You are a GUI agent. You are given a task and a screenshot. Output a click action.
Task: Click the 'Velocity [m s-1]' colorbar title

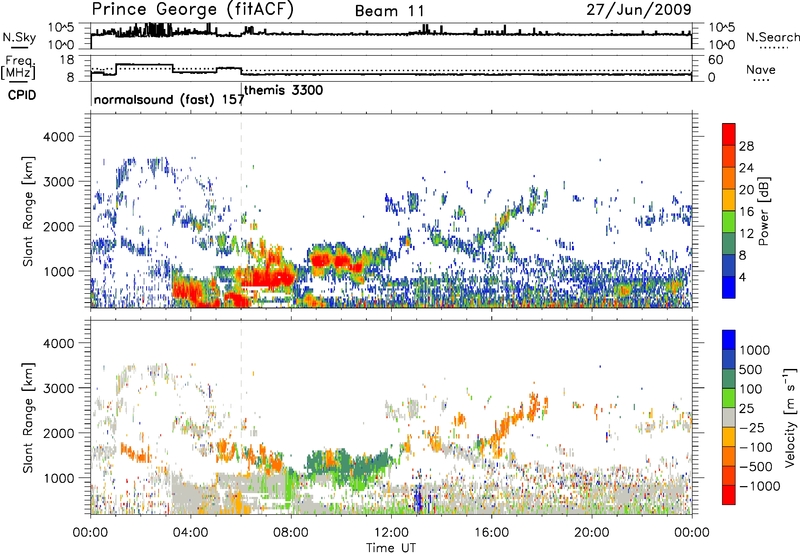coord(791,417)
